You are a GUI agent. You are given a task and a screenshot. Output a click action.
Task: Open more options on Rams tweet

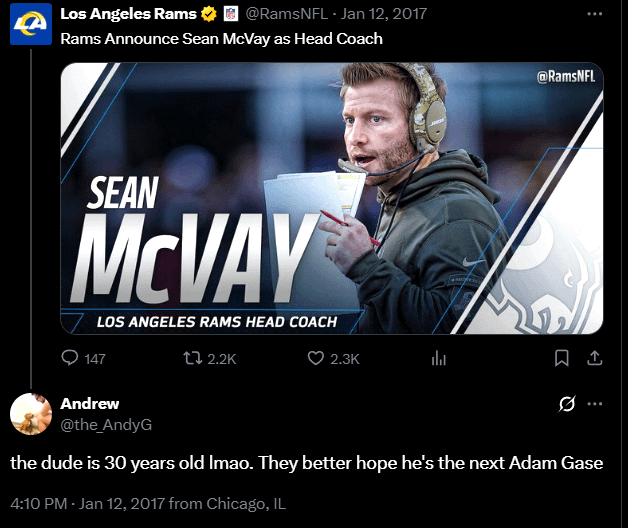click(x=595, y=14)
